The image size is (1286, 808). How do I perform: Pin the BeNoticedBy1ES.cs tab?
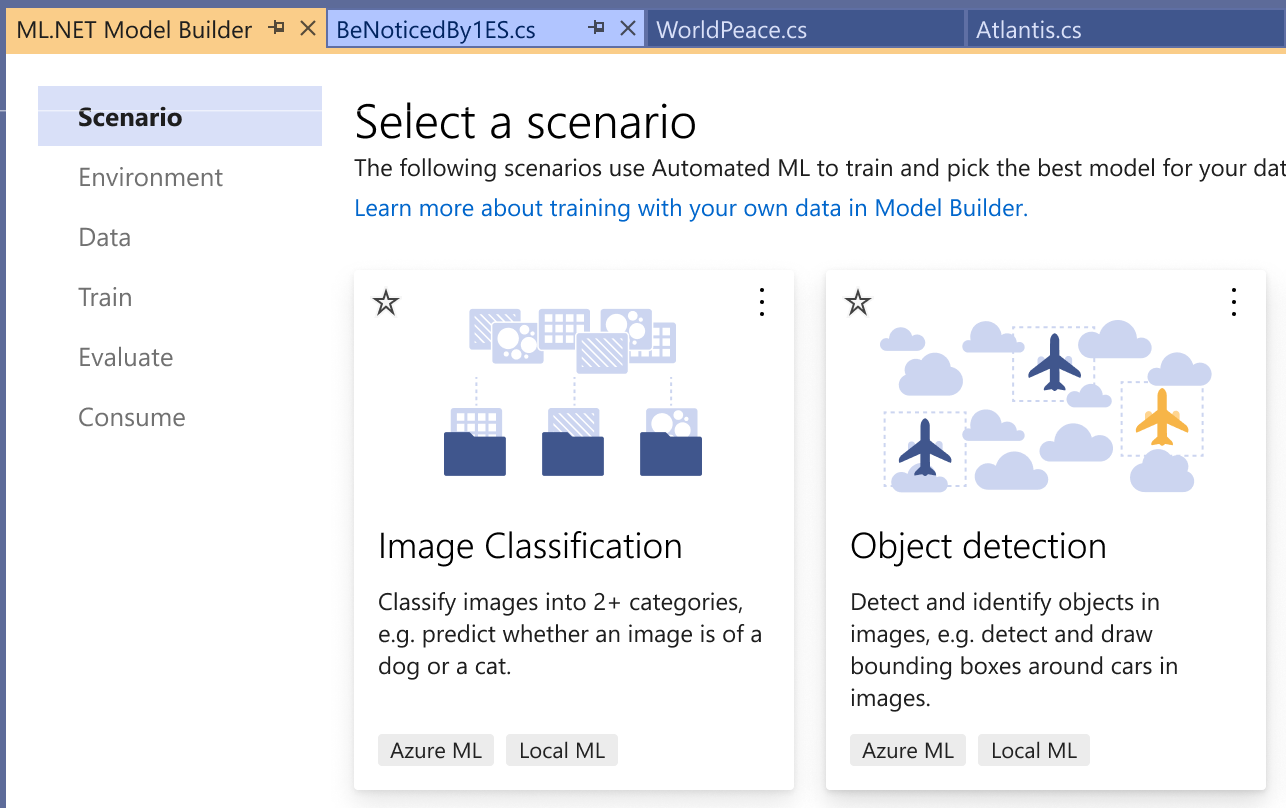pyautogui.click(x=597, y=29)
